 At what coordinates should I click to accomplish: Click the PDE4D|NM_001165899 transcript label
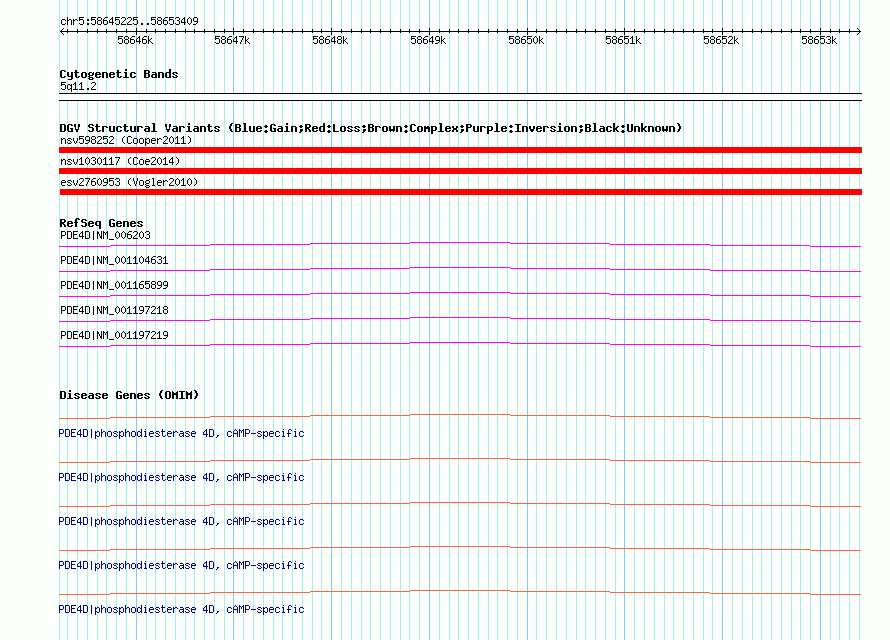coord(114,285)
